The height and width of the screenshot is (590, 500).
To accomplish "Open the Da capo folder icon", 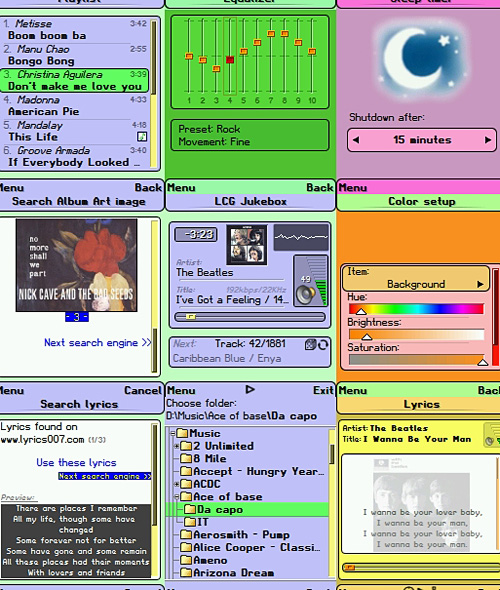I will [x=190, y=509].
